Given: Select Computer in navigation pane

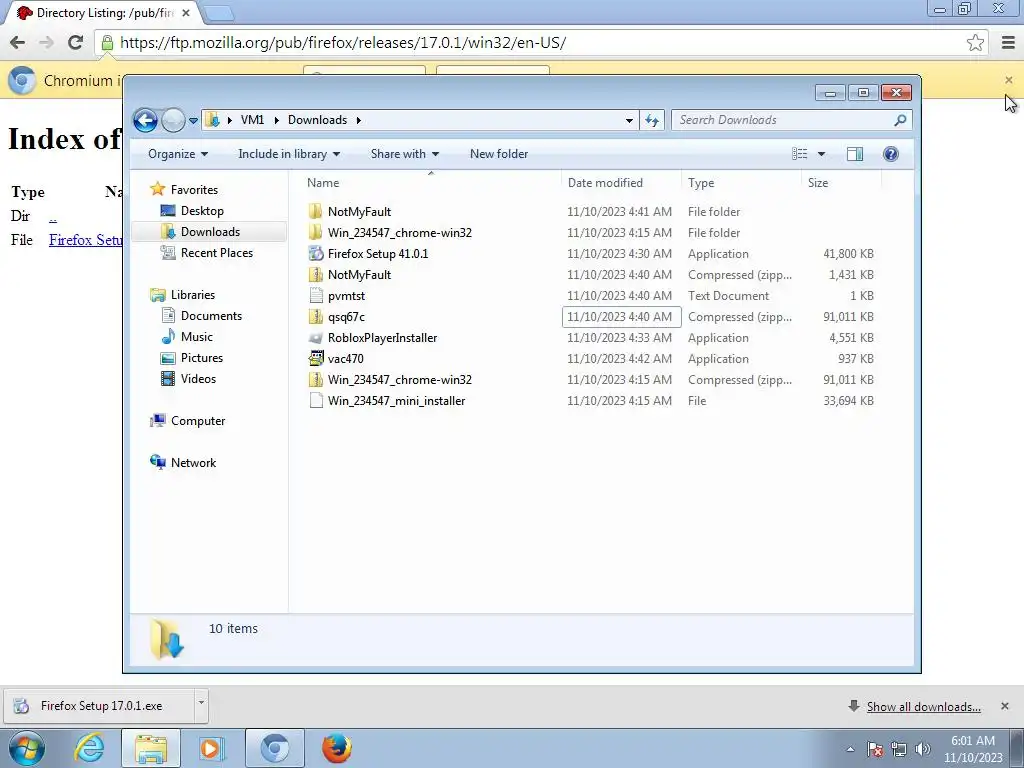Looking at the screenshot, I should tap(197, 421).
